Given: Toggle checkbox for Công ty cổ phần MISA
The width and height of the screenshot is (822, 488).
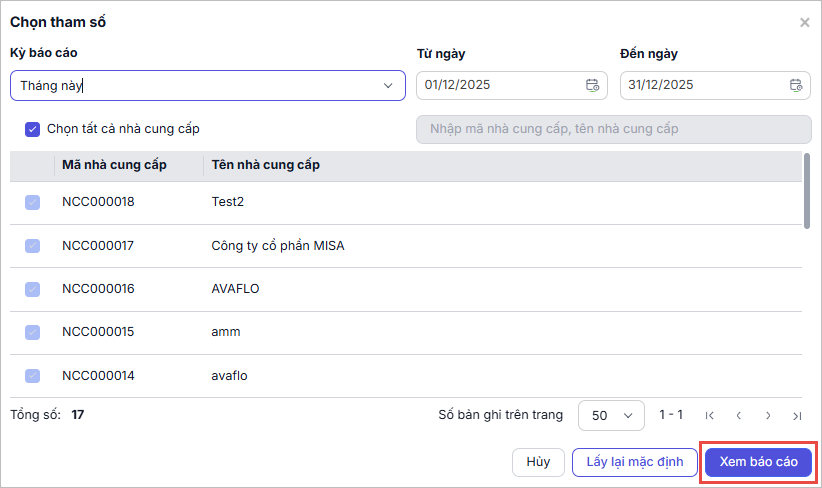Looking at the screenshot, I should (32, 246).
